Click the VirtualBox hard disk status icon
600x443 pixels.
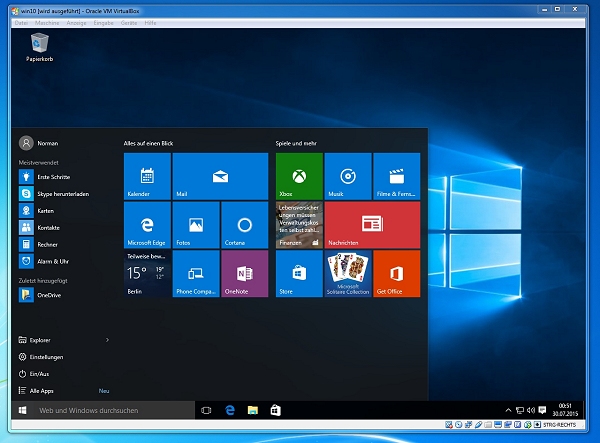pyautogui.click(x=449, y=425)
